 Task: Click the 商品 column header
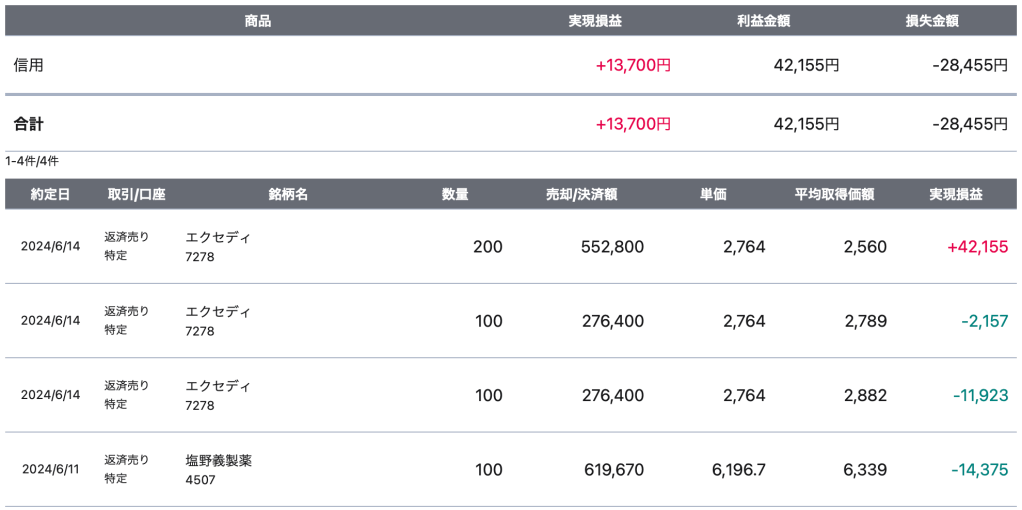click(x=258, y=21)
